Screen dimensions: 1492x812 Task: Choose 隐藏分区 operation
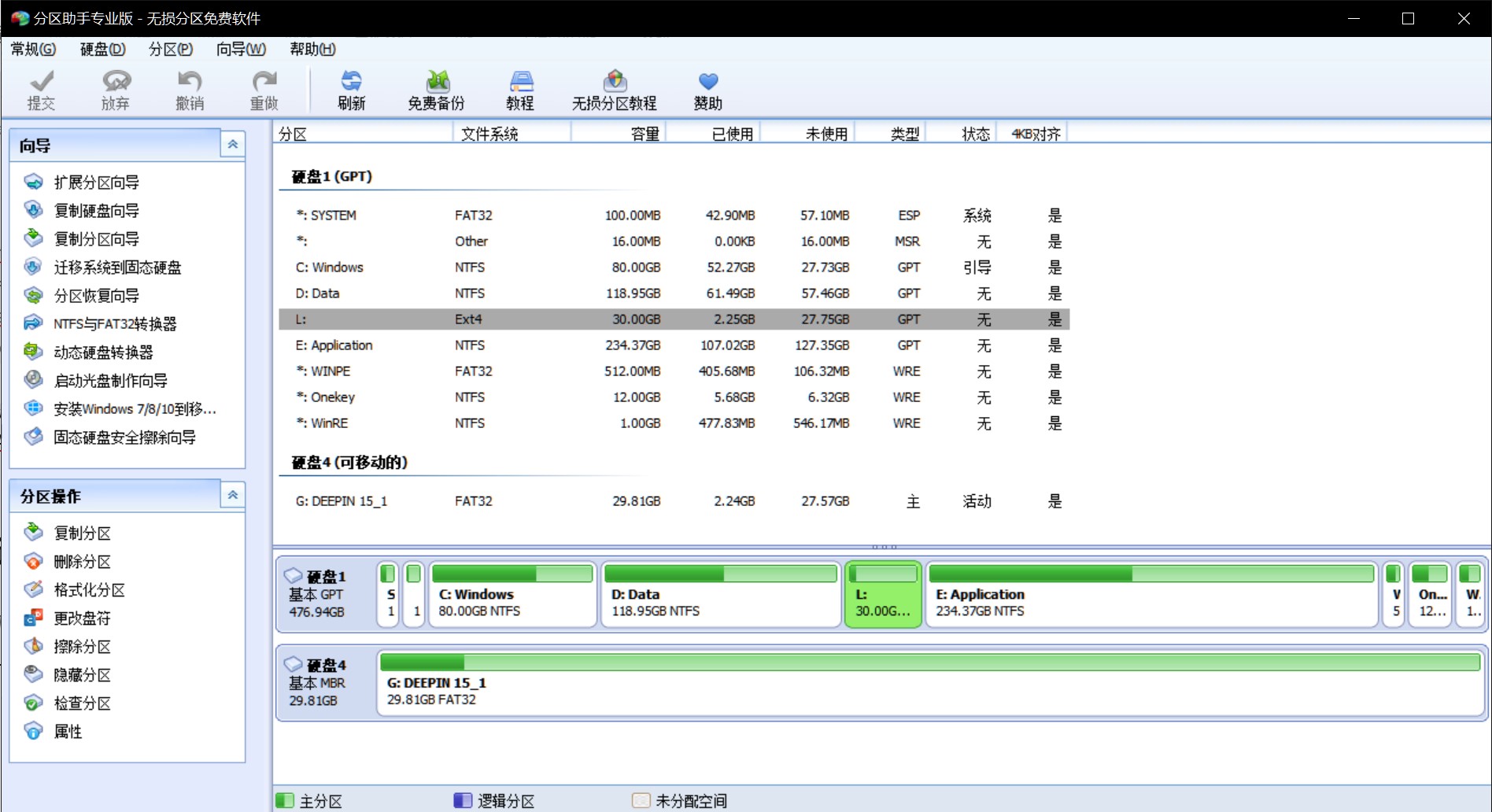[x=68, y=675]
